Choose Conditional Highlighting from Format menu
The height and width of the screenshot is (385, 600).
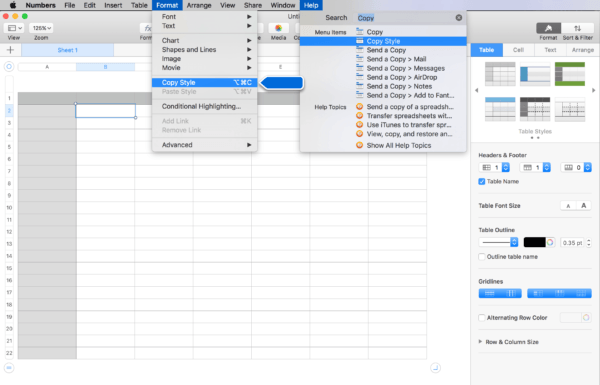[201, 106]
